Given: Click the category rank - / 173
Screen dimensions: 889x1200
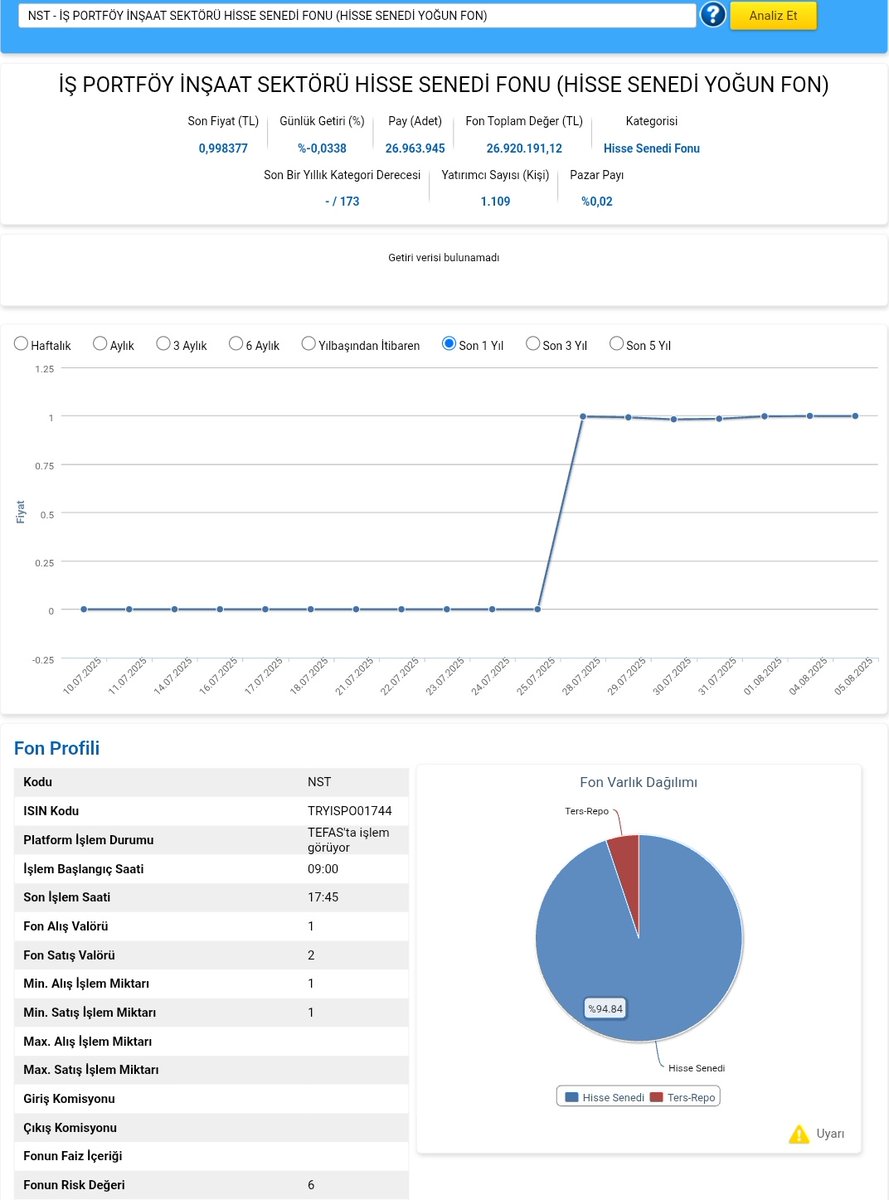Looking at the screenshot, I should pyautogui.click(x=342, y=201).
